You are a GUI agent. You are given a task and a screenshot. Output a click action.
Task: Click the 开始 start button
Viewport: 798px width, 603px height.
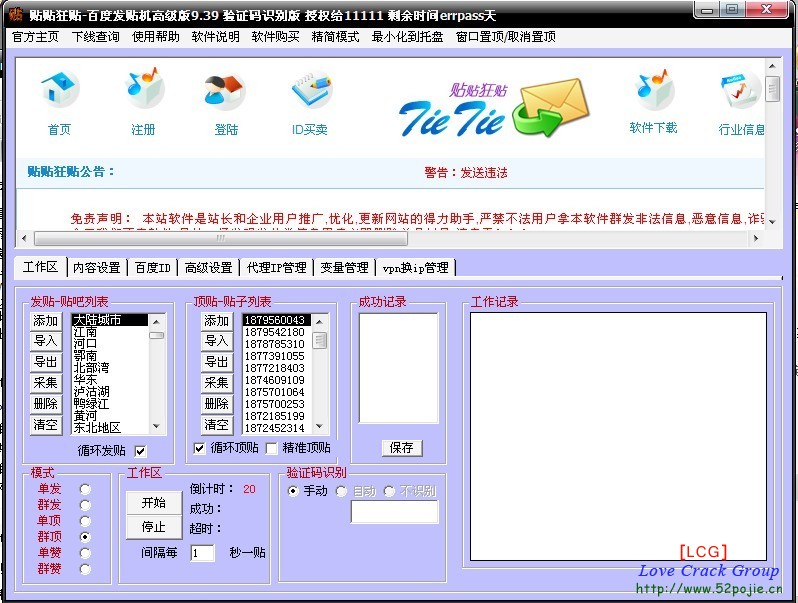pos(154,503)
